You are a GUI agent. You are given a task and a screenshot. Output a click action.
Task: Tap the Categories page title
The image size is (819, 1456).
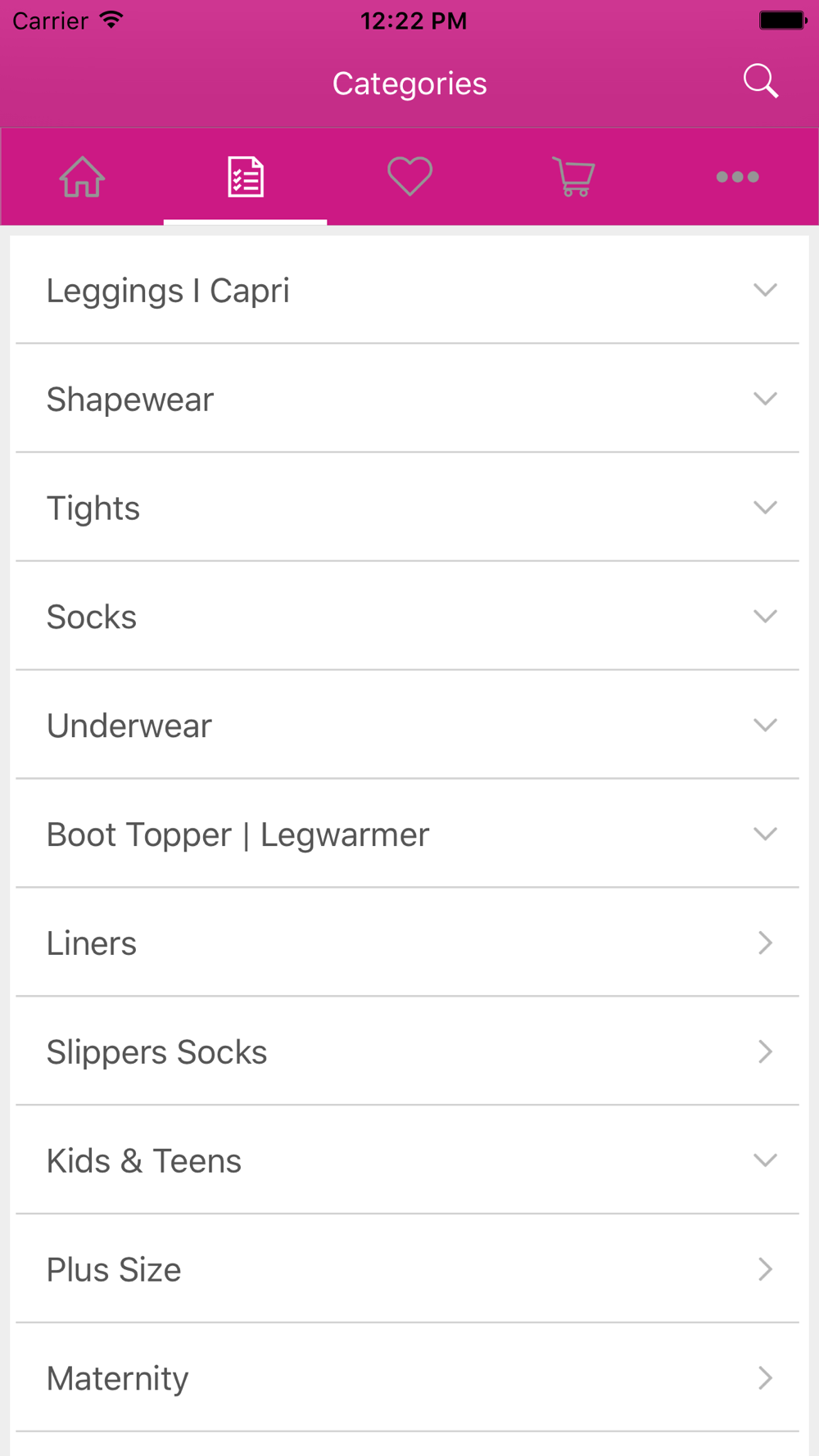pyautogui.click(x=409, y=84)
